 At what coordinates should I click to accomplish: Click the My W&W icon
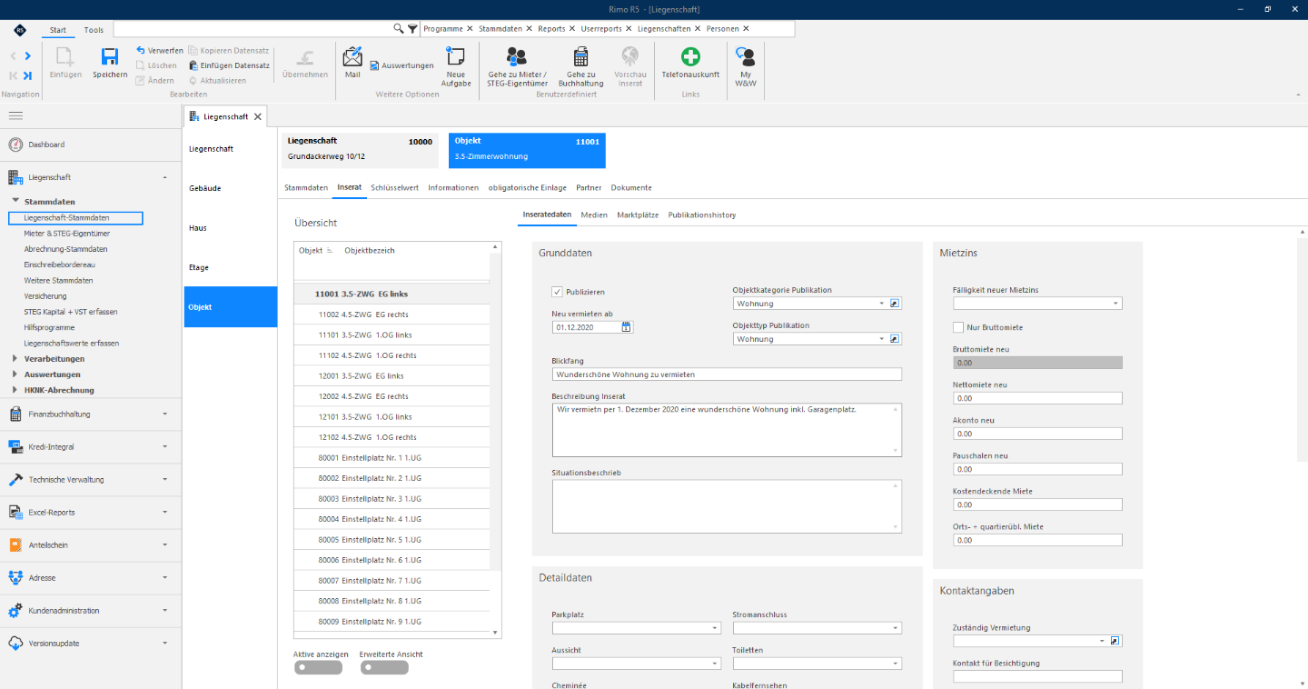click(745, 56)
